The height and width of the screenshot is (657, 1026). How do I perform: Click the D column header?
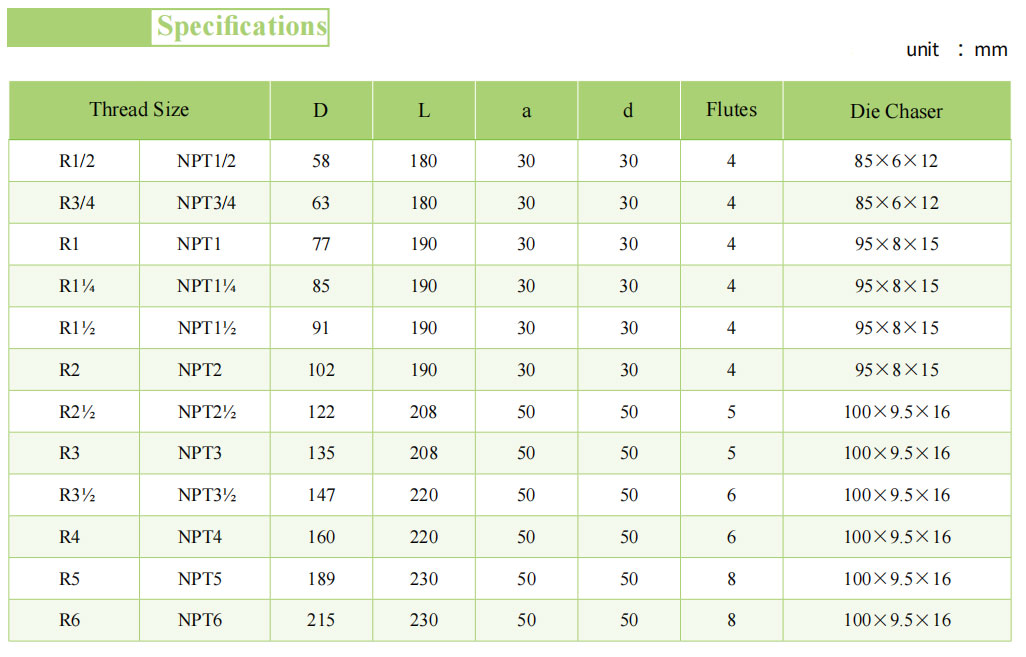coord(320,110)
